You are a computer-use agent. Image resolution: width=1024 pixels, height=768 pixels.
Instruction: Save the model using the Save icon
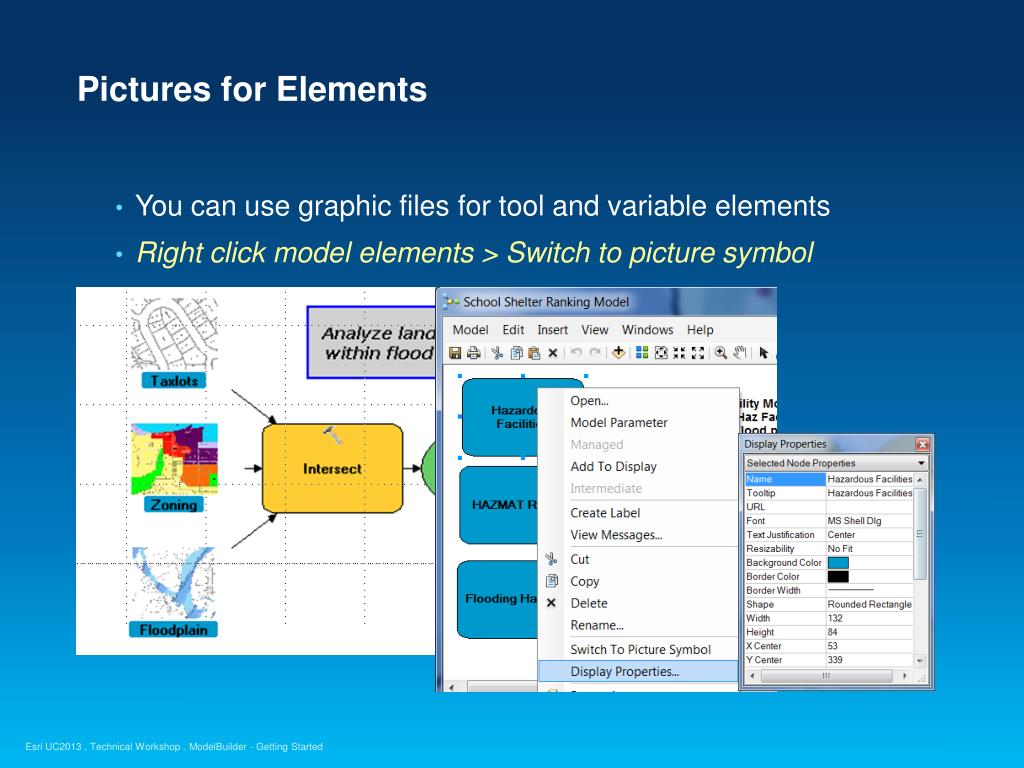tap(455, 353)
